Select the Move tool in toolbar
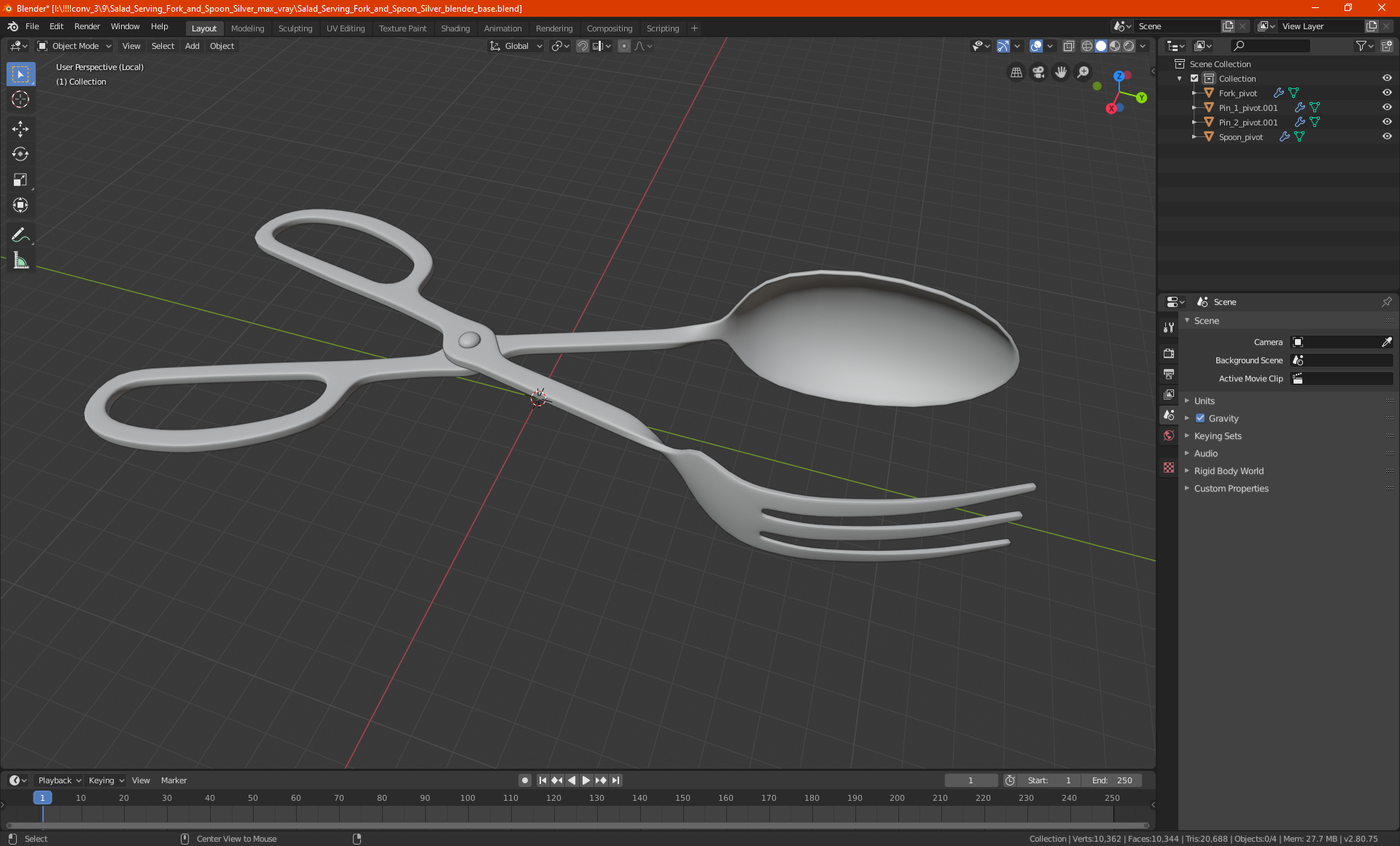 20,129
